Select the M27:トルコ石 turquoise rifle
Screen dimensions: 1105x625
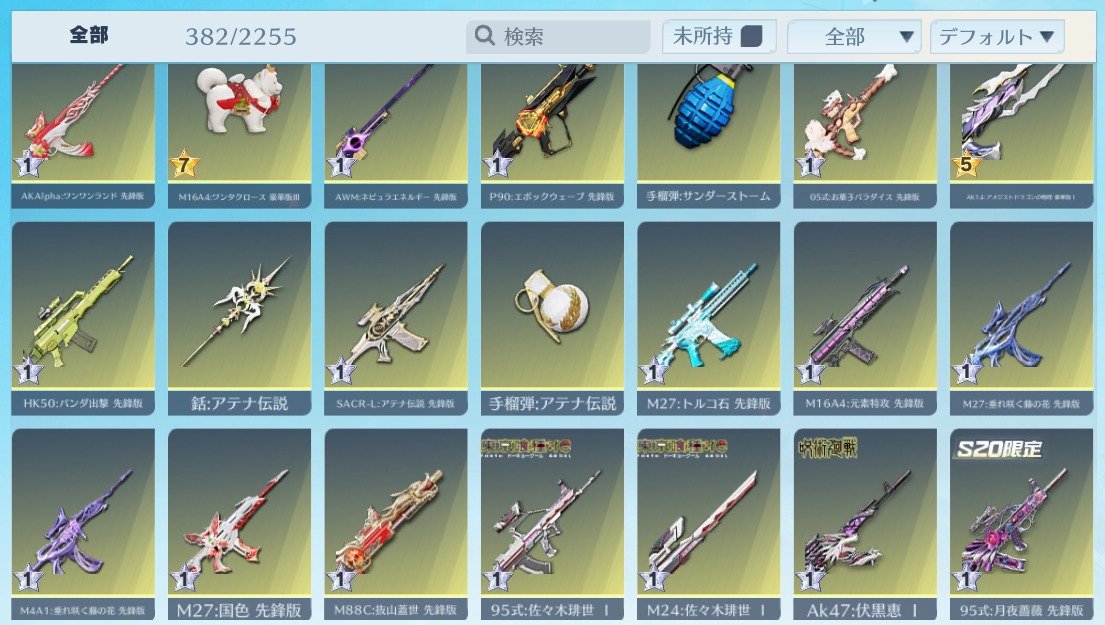(x=708, y=318)
